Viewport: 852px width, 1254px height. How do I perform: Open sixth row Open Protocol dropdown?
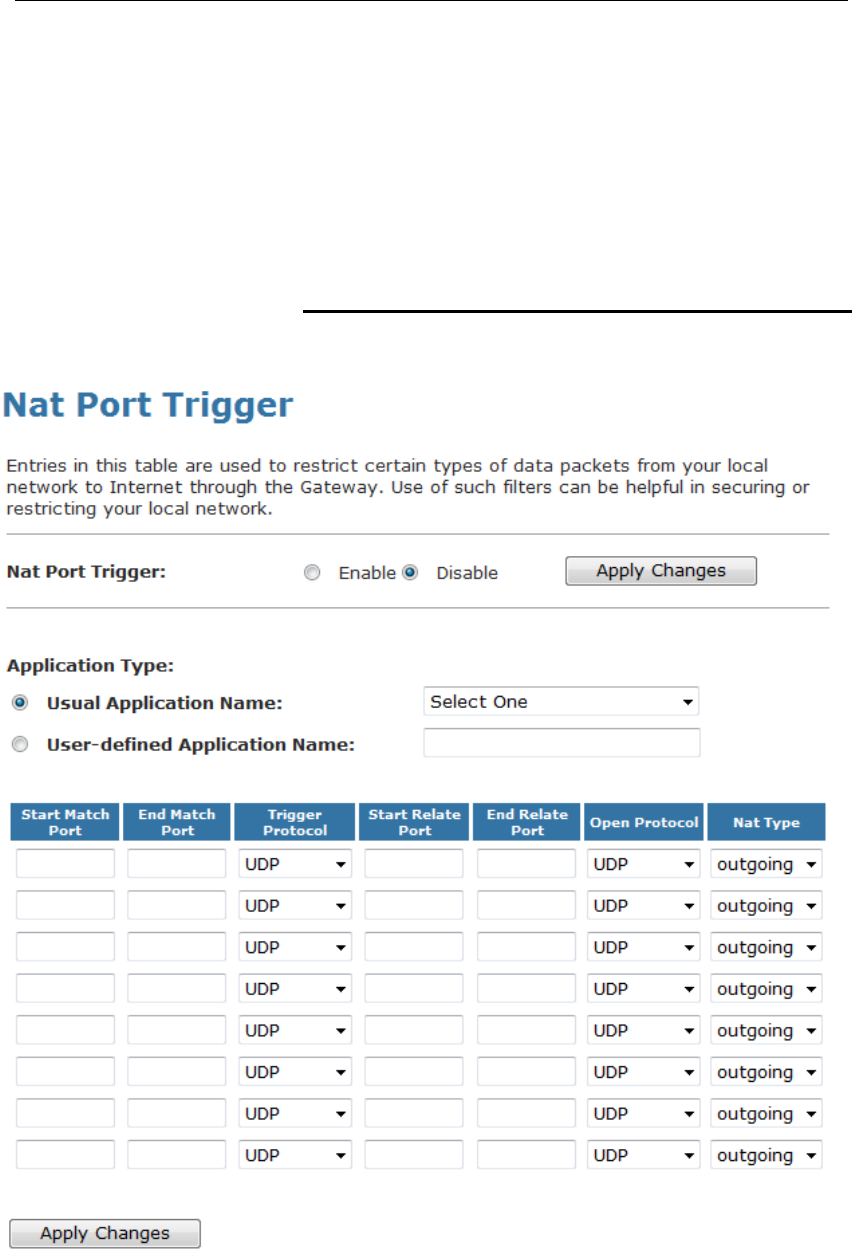(x=643, y=1072)
